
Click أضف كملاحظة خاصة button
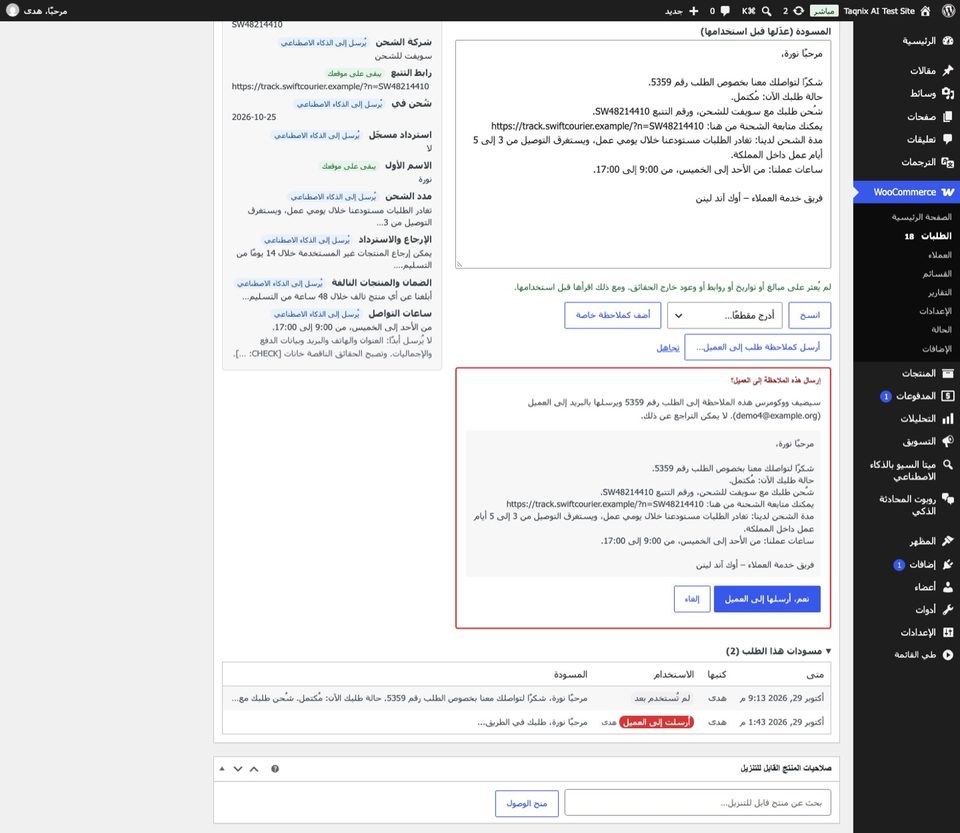(x=613, y=315)
